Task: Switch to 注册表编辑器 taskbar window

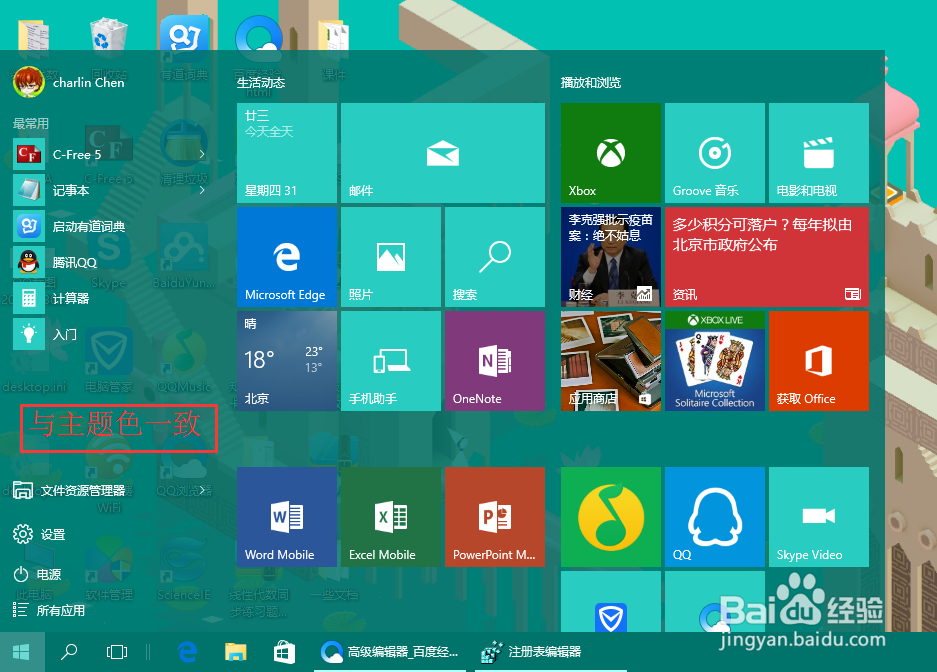Action: (x=550, y=652)
